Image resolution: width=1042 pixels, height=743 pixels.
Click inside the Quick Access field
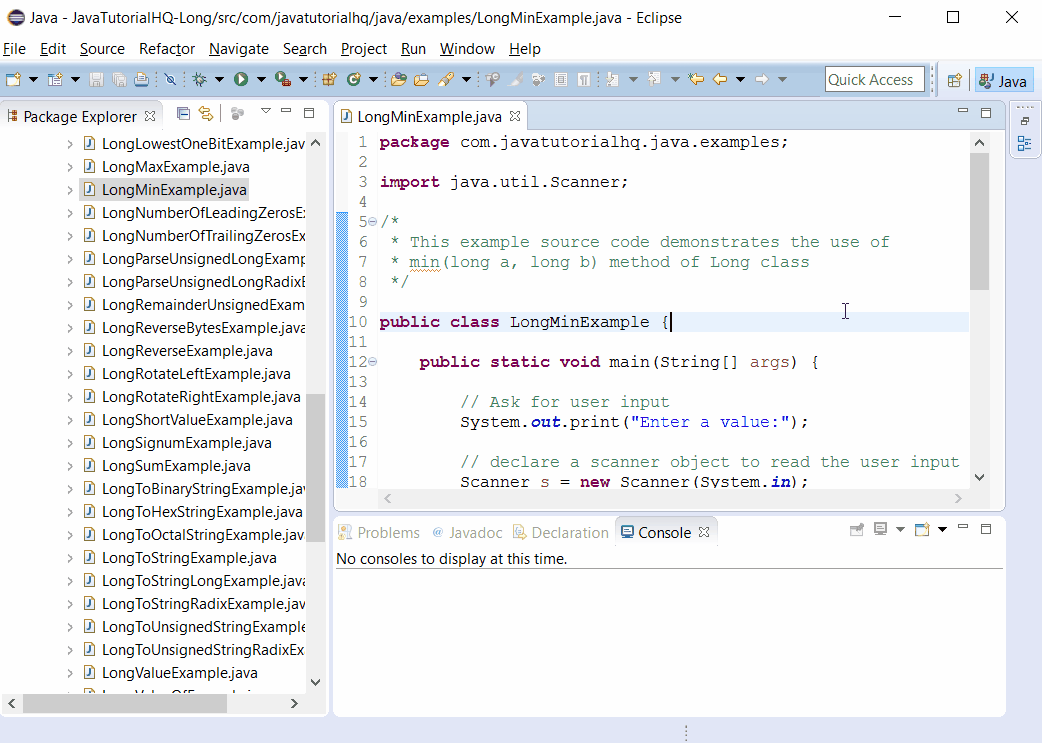point(875,78)
